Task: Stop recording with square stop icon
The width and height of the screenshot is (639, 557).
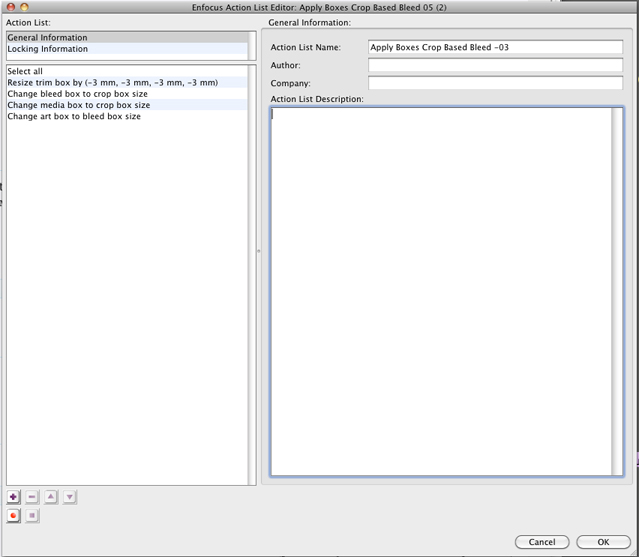Action: pos(32,516)
